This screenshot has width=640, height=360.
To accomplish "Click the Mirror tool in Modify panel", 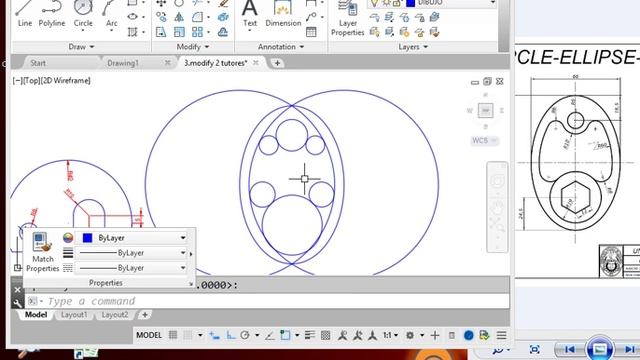I will pyautogui.click(x=179, y=17).
